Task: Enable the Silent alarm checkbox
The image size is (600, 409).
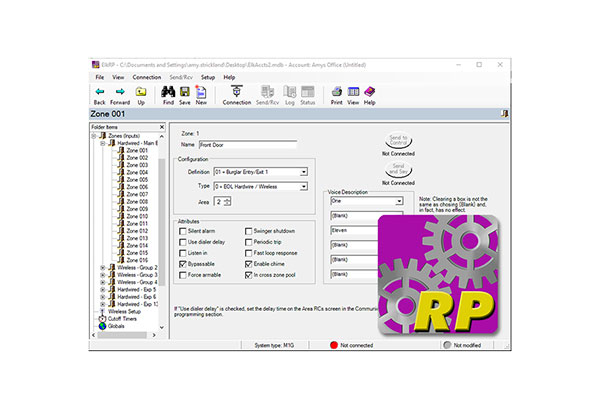Action: (183, 231)
